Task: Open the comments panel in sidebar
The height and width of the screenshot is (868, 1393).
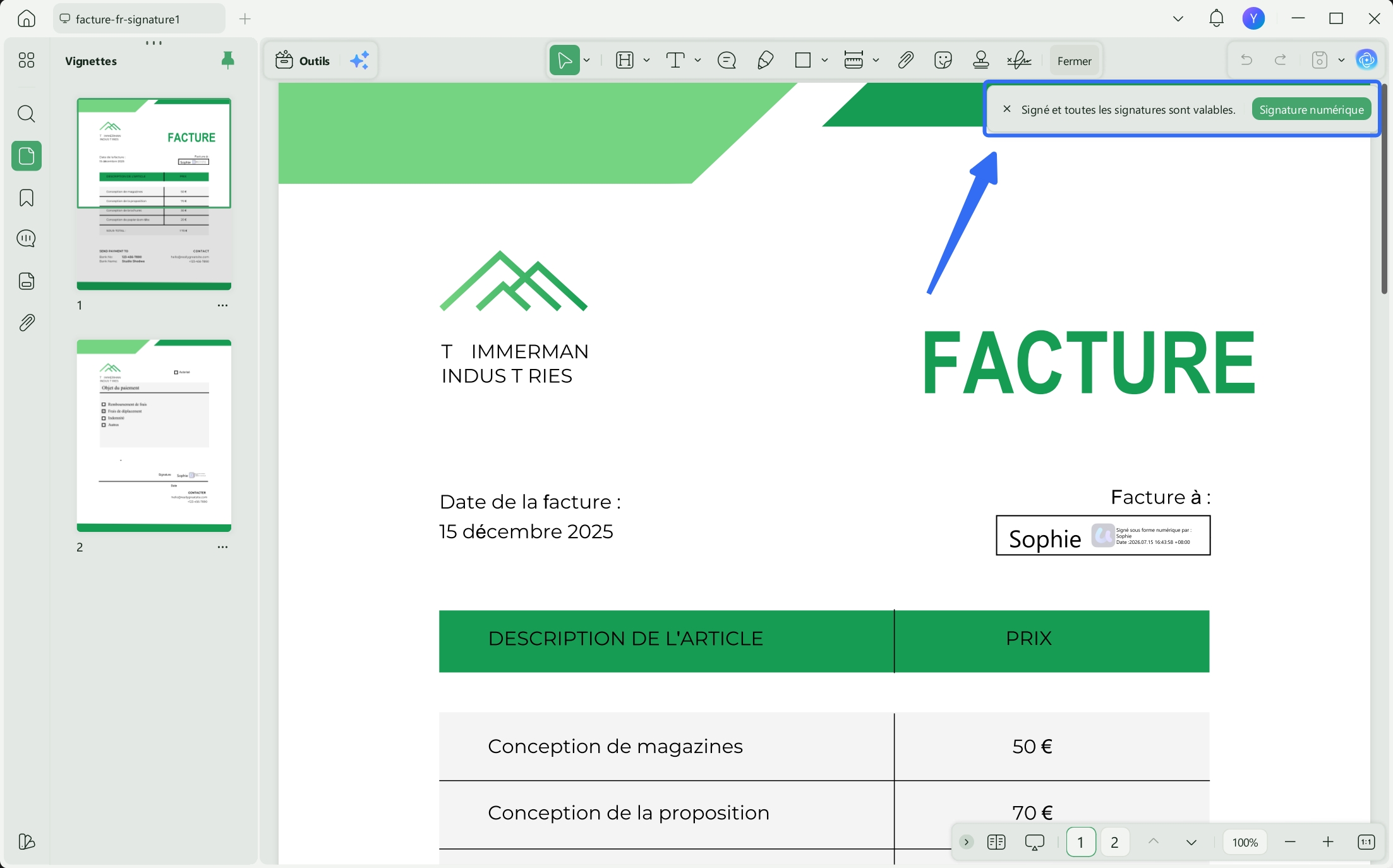Action: (x=27, y=239)
